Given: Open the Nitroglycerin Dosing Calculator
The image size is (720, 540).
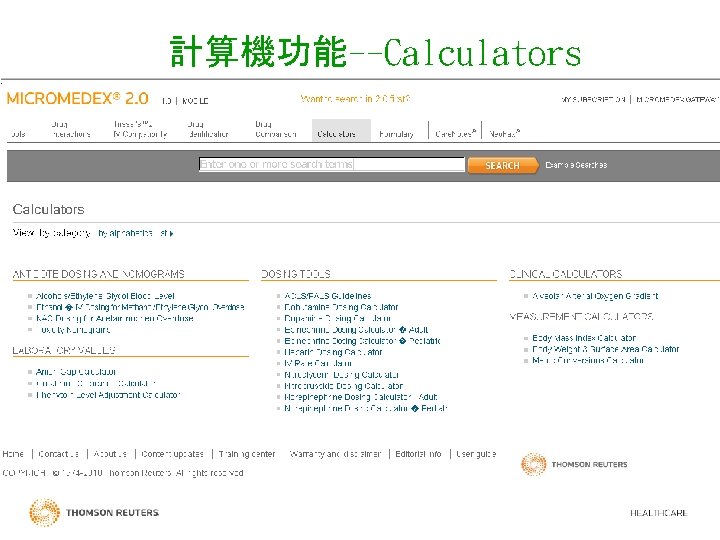Looking at the screenshot, I should point(342,375).
